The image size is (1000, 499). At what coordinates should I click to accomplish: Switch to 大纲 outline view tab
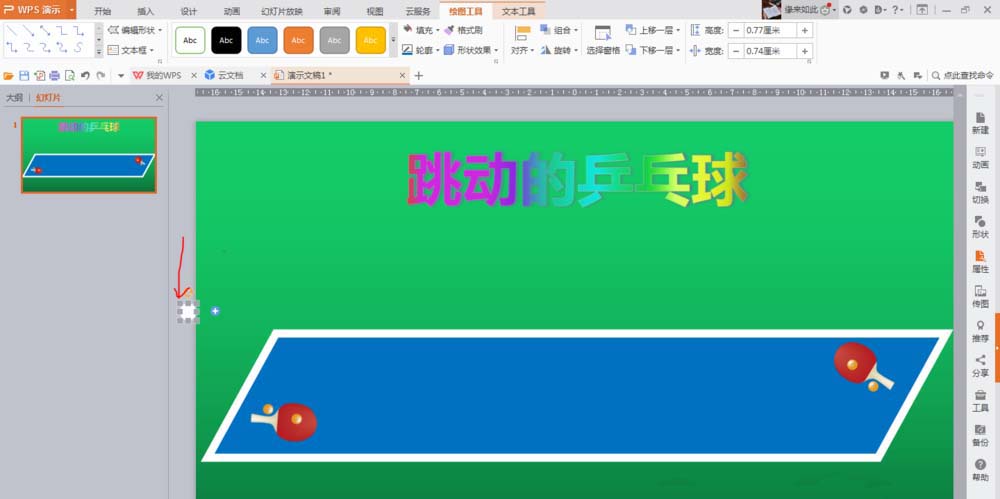14,98
